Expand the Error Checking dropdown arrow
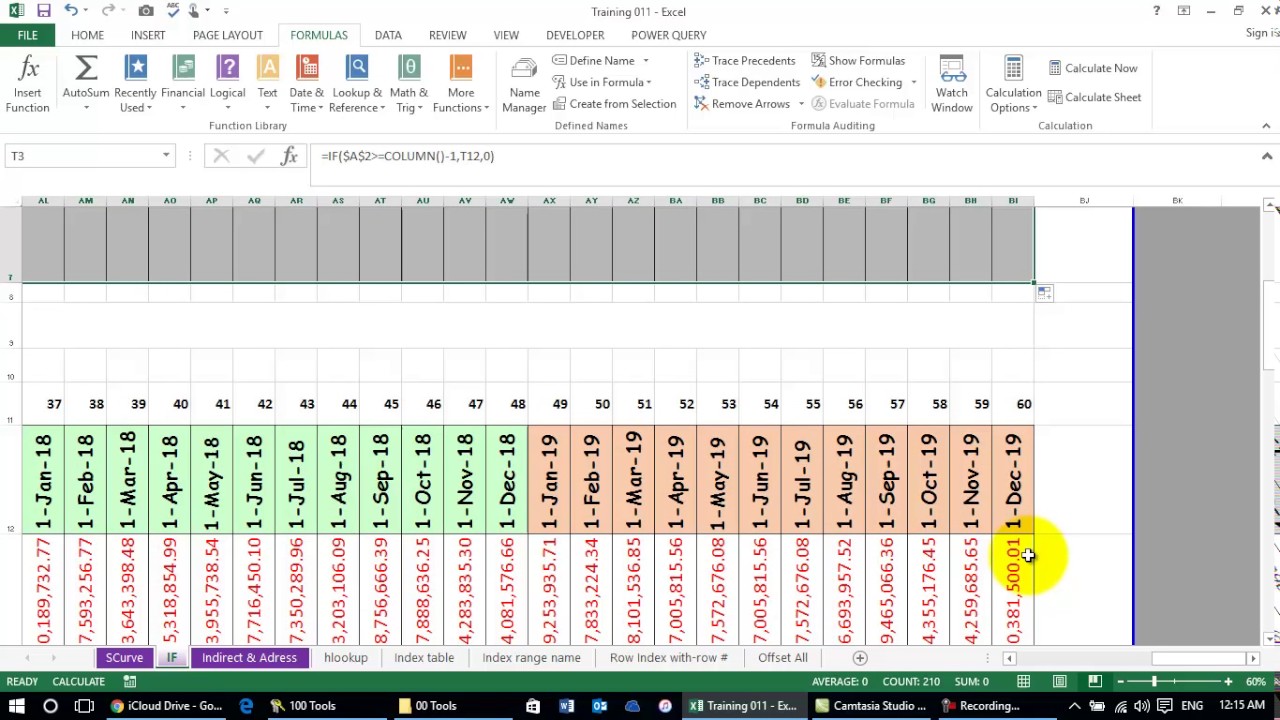Image resolution: width=1280 pixels, height=720 pixels. [913, 82]
